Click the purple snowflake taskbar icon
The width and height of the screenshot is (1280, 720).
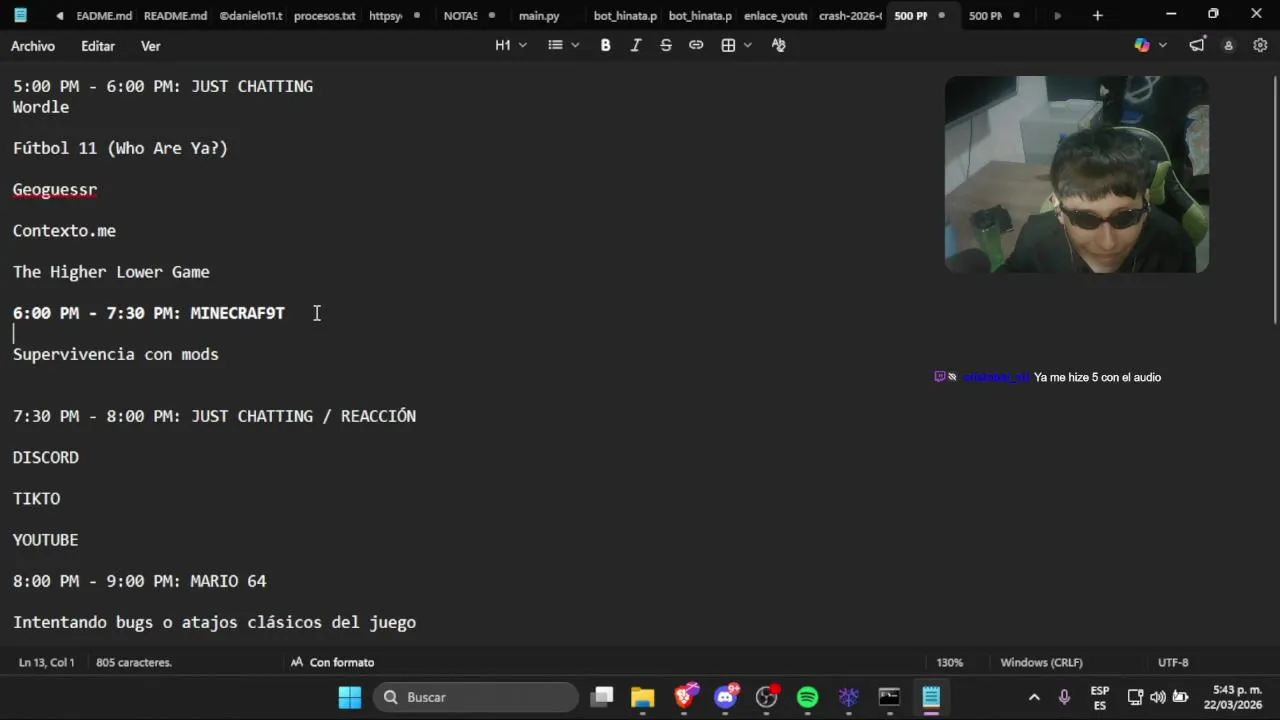[x=848, y=697]
